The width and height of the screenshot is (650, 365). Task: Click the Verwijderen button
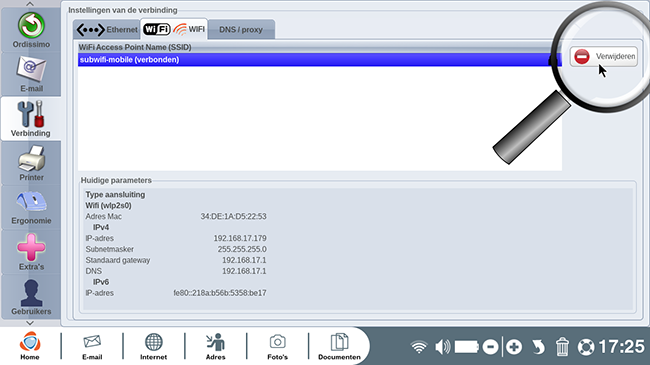point(604,56)
